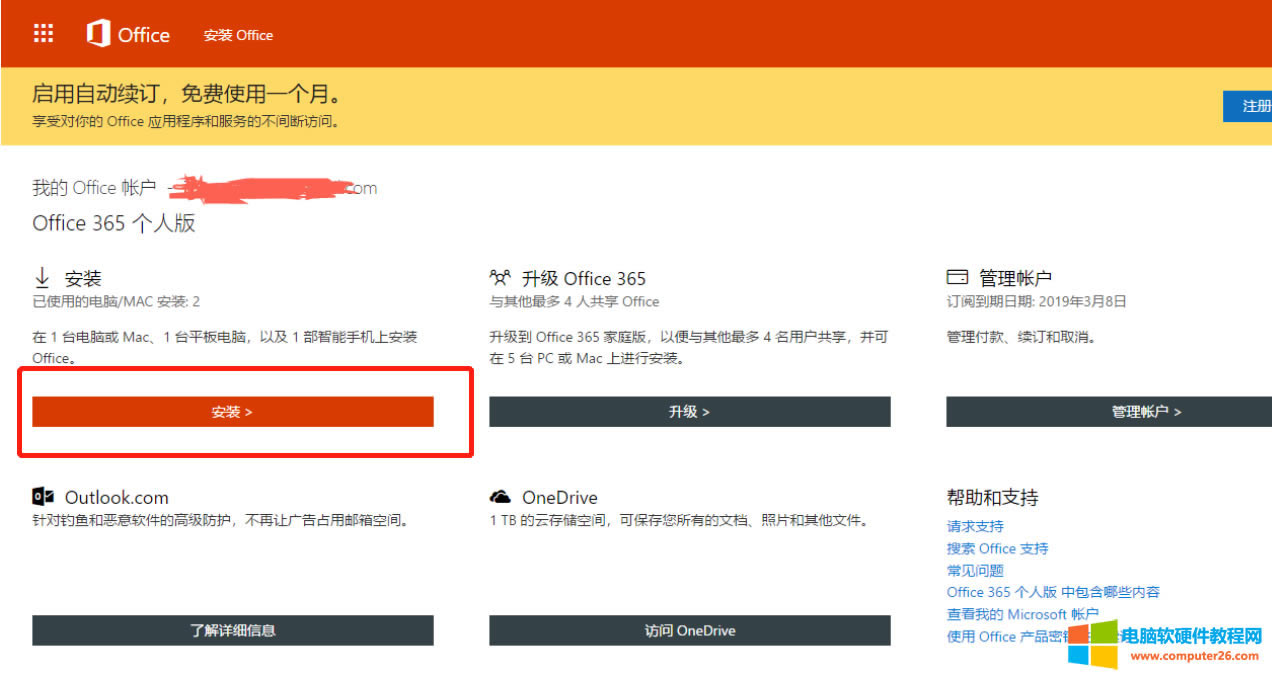Open the 常见问题 link
This screenshot has height=676, width=1272.
tap(975, 570)
